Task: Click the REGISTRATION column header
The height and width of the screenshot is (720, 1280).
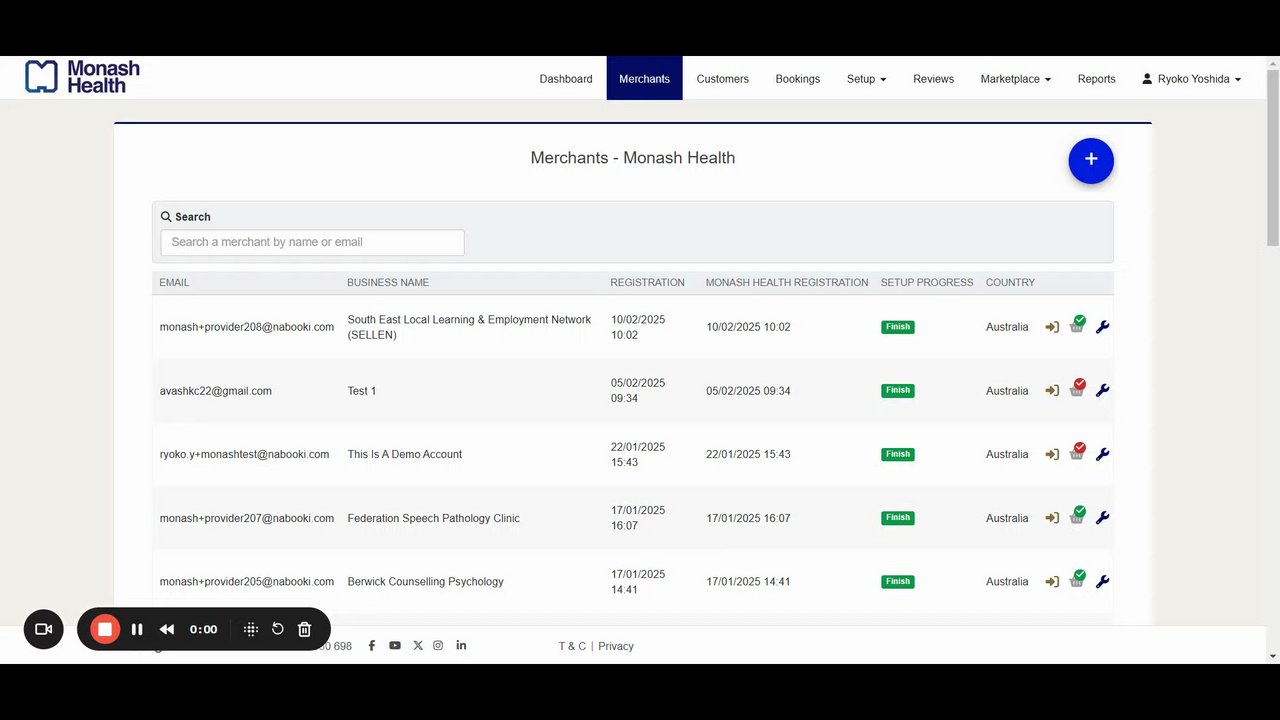Action: (648, 283)
